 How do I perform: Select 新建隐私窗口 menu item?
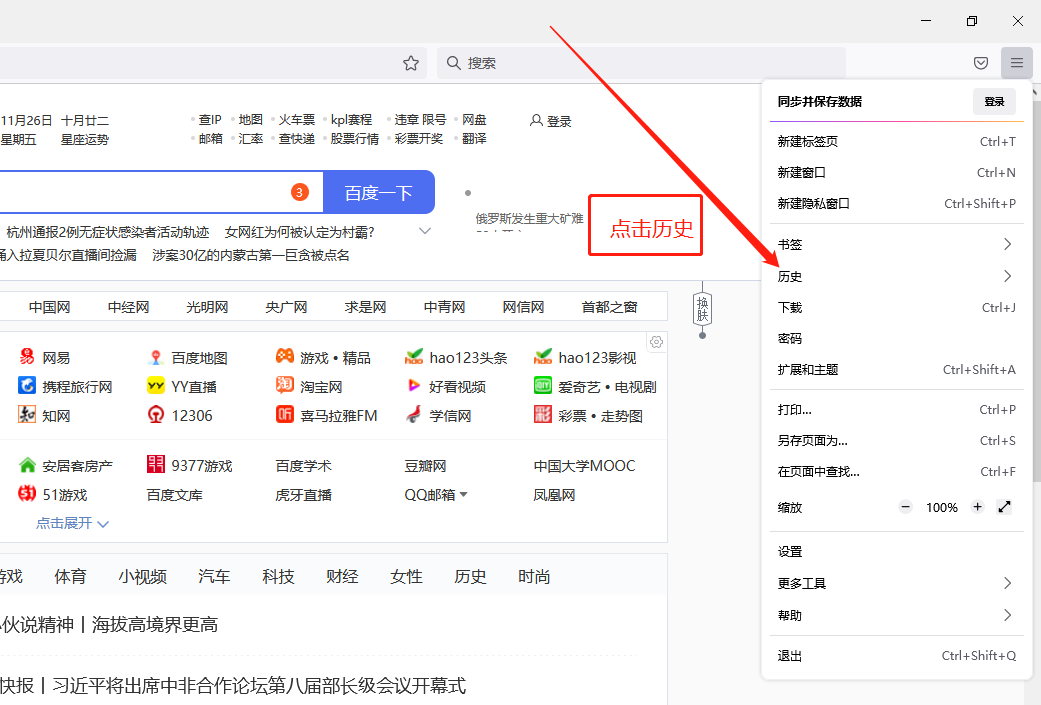[x=896, y=204]
